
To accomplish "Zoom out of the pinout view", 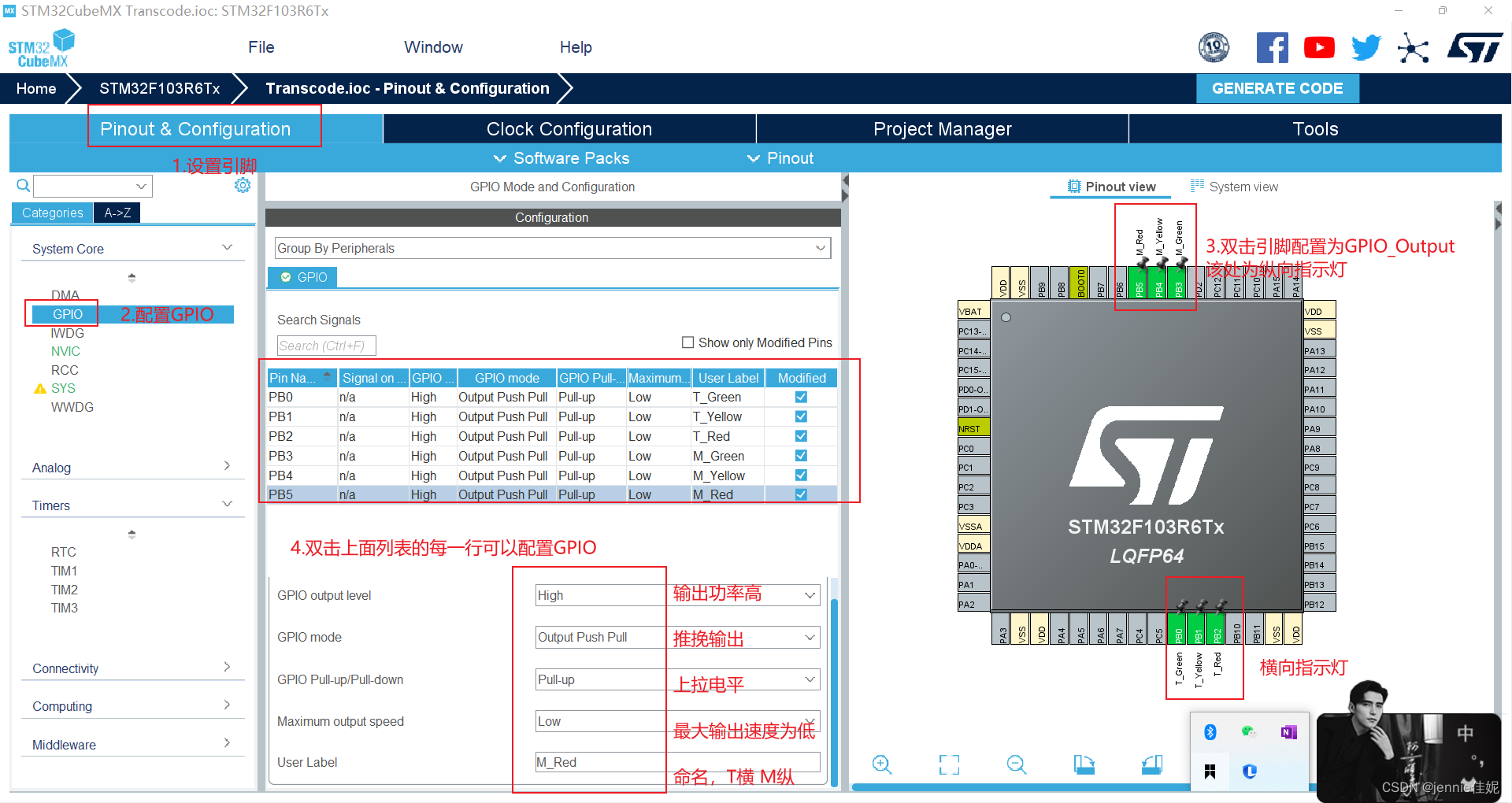I will coord(1017,764).
